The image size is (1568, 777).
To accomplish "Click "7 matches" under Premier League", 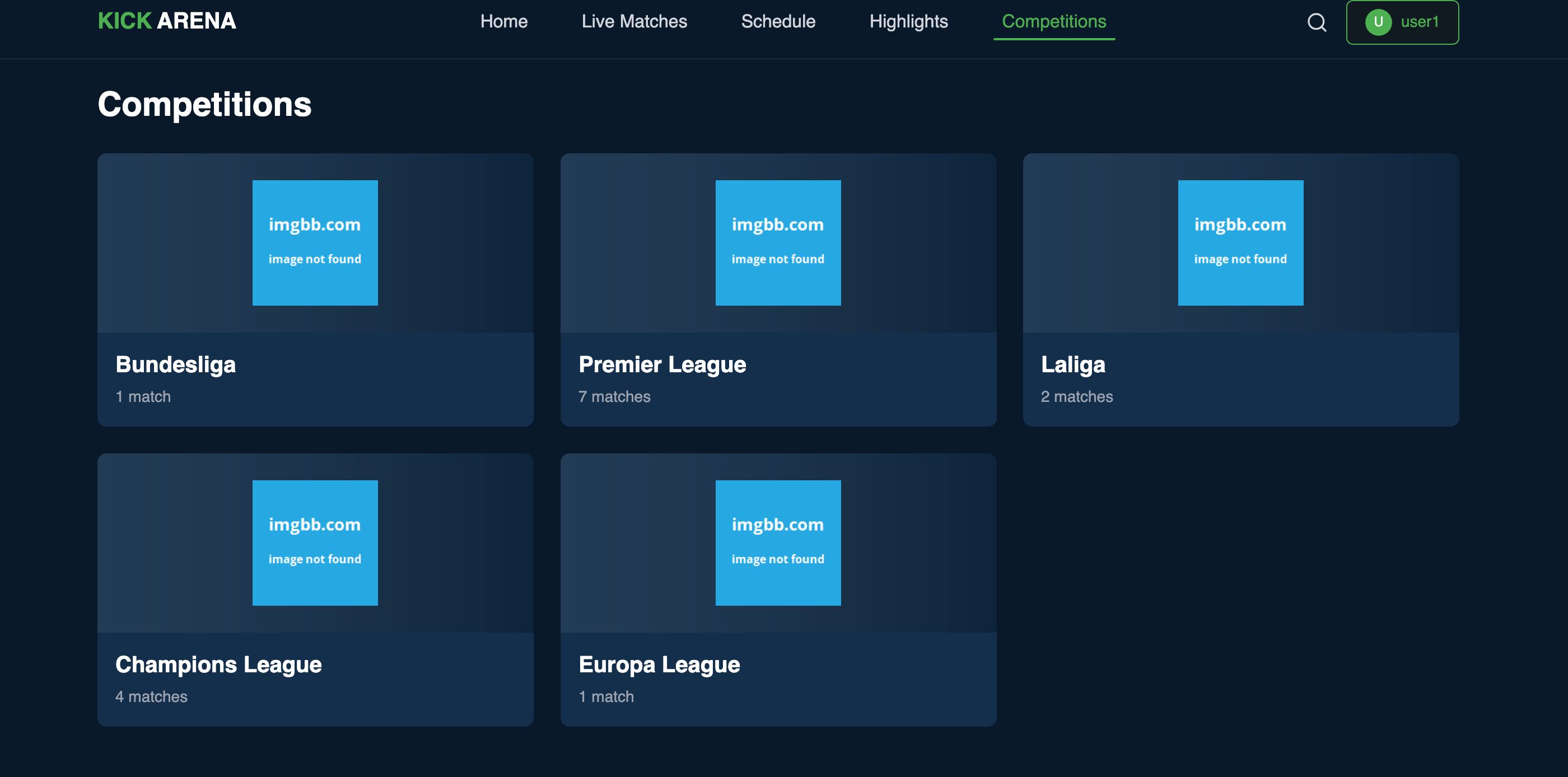I will tap(614, 397).
